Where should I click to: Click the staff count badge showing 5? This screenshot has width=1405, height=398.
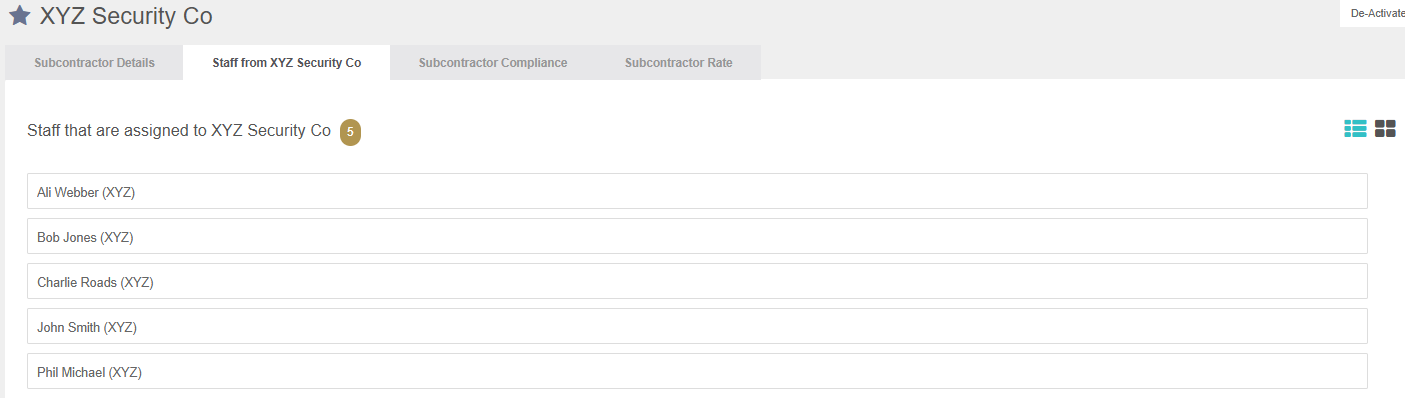(350, 132)
